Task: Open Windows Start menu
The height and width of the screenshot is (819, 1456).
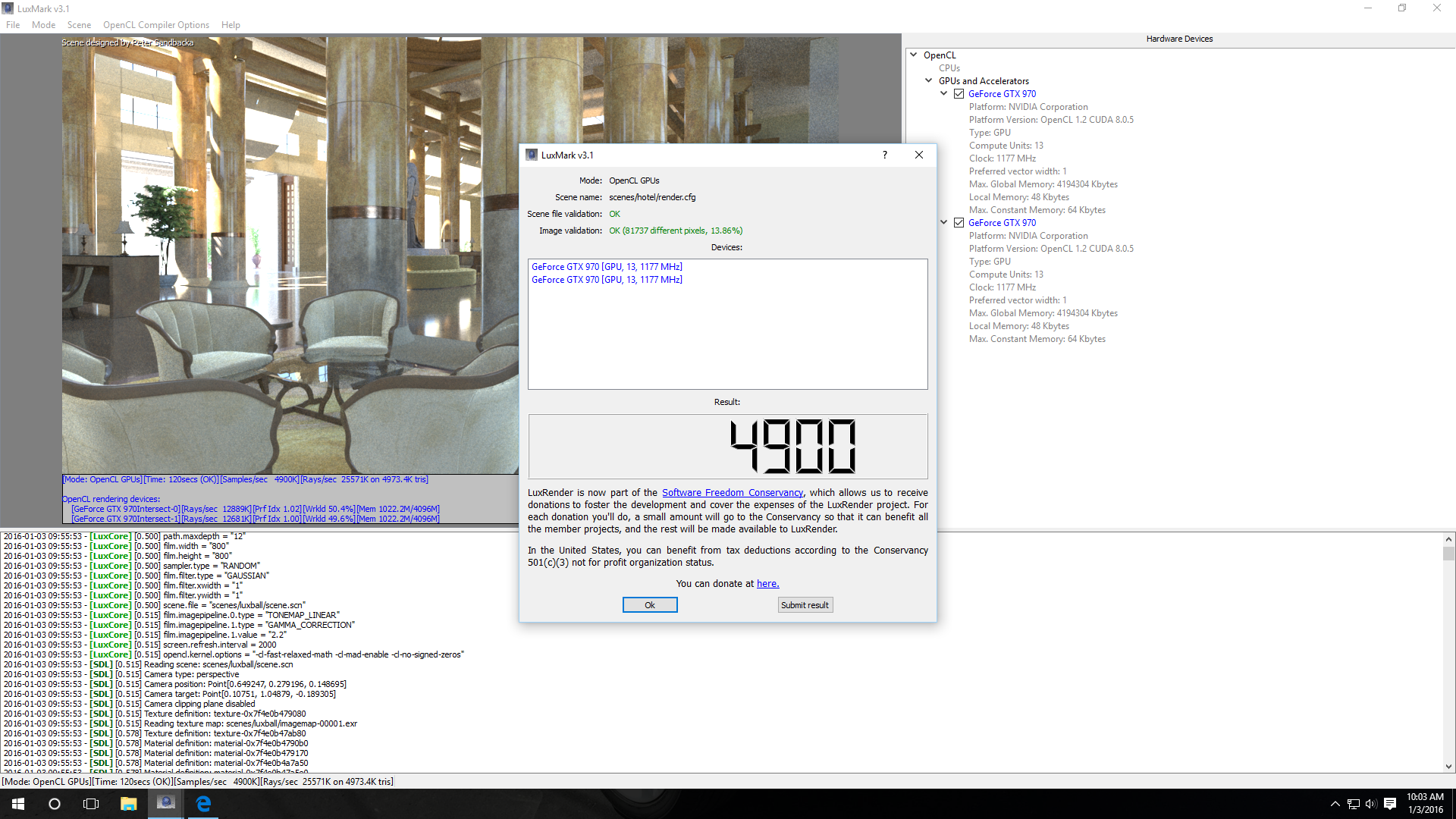Action: pos(18,804)
